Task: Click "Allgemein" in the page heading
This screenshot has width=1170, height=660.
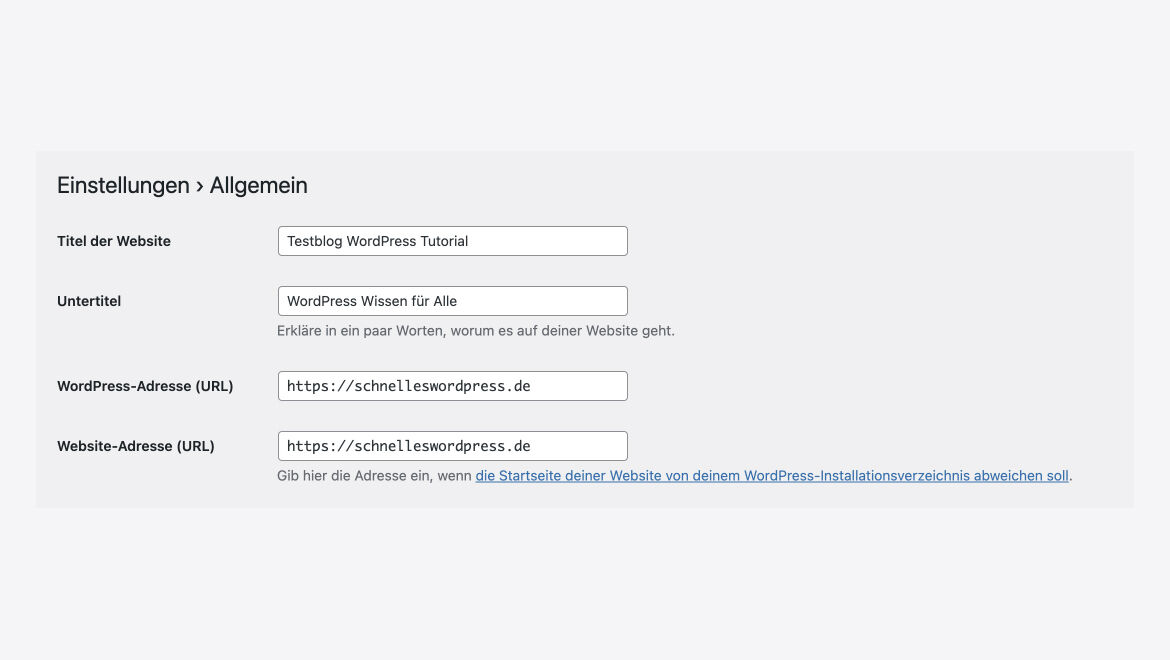Action: (258, 185)
